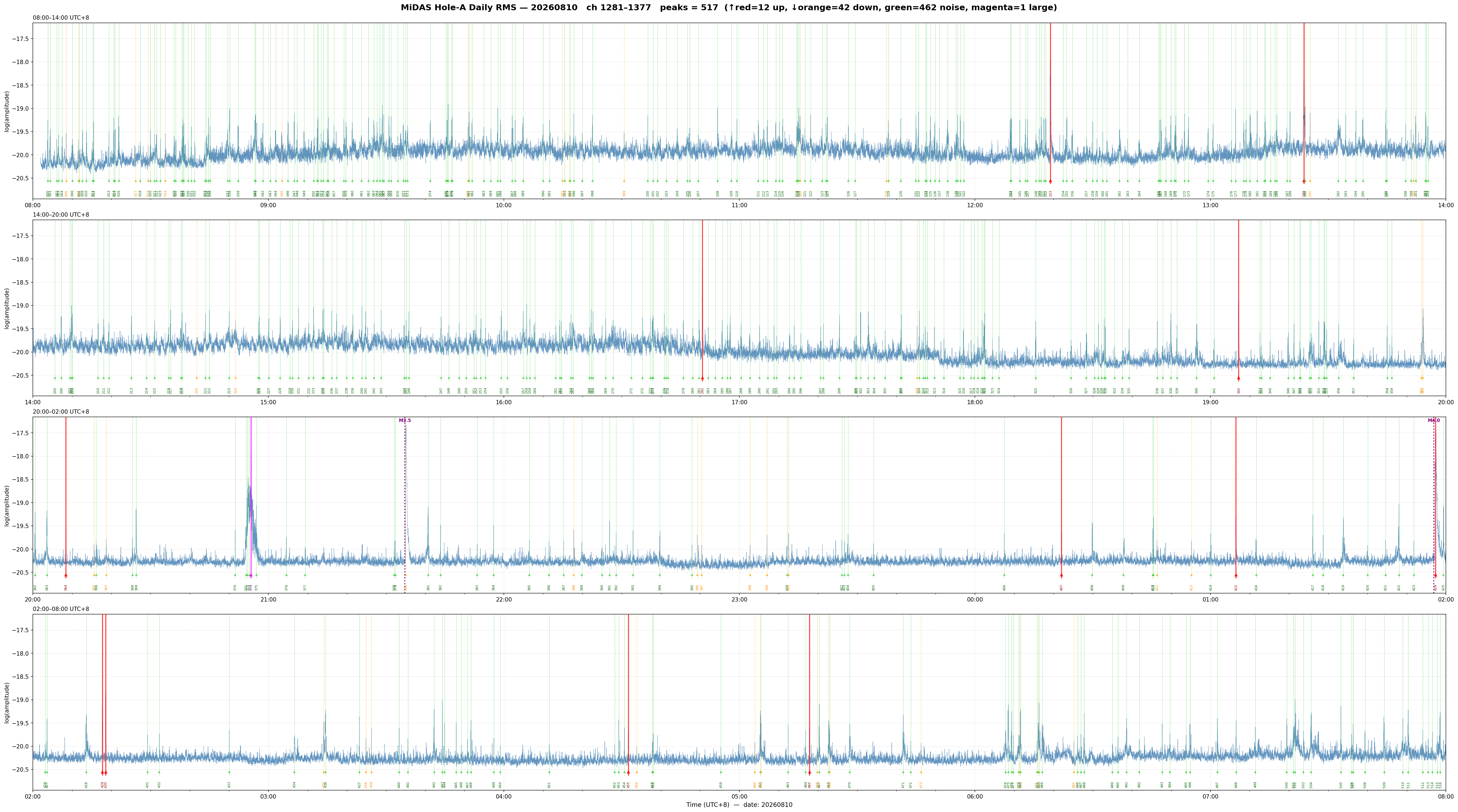Click the 17:00 time tick label
The width and height of the screenshot is (1458, 812).
739,402
